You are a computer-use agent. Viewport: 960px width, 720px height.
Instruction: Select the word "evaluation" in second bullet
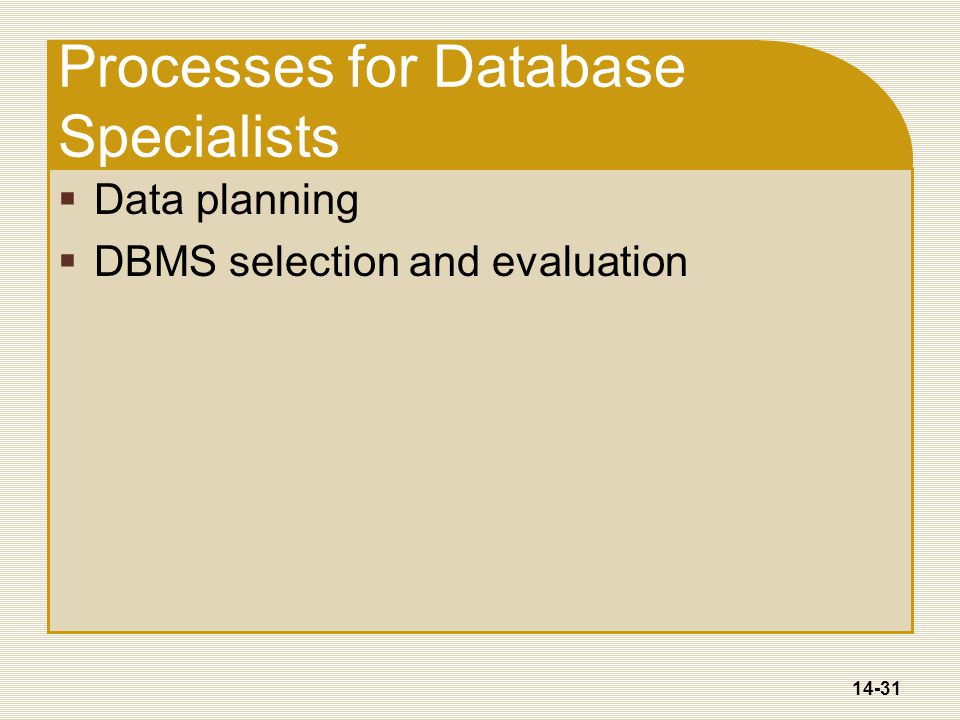[590, 261]
